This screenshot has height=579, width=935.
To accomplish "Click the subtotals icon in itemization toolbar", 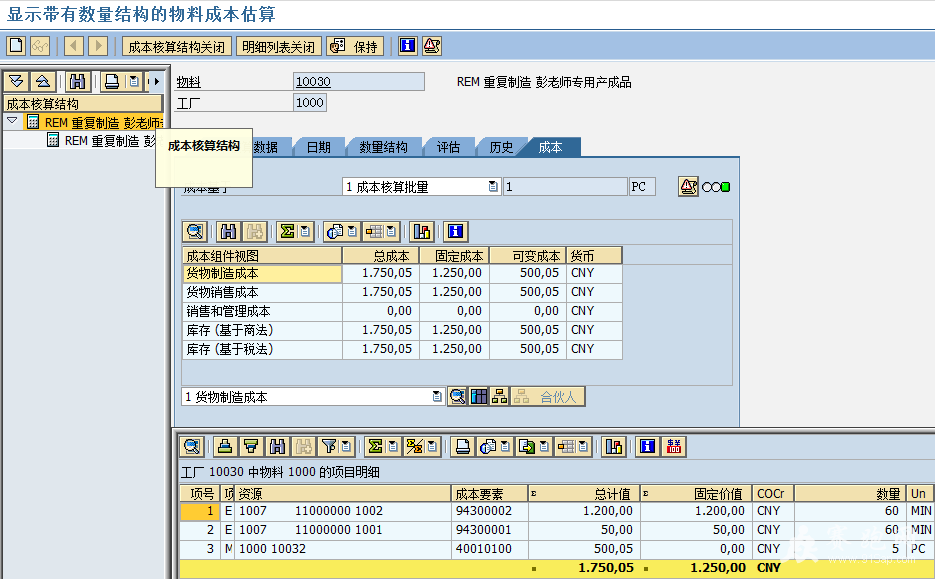I will point(414,446).
